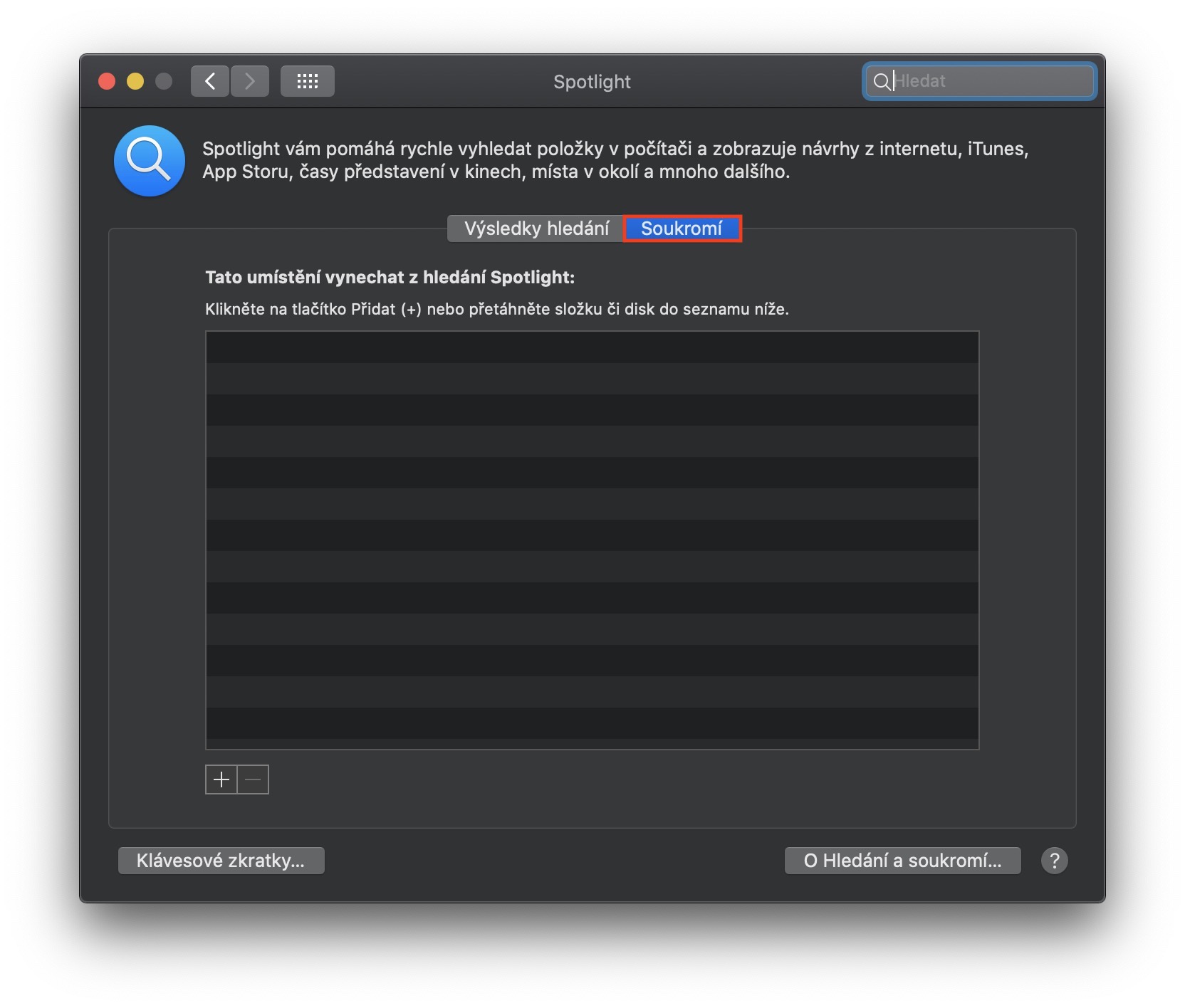Image resolution: width=1185 pixels, height=1008 pixels.
Task: Open O Hledání a soukromí info
Action: coord(903,861)
